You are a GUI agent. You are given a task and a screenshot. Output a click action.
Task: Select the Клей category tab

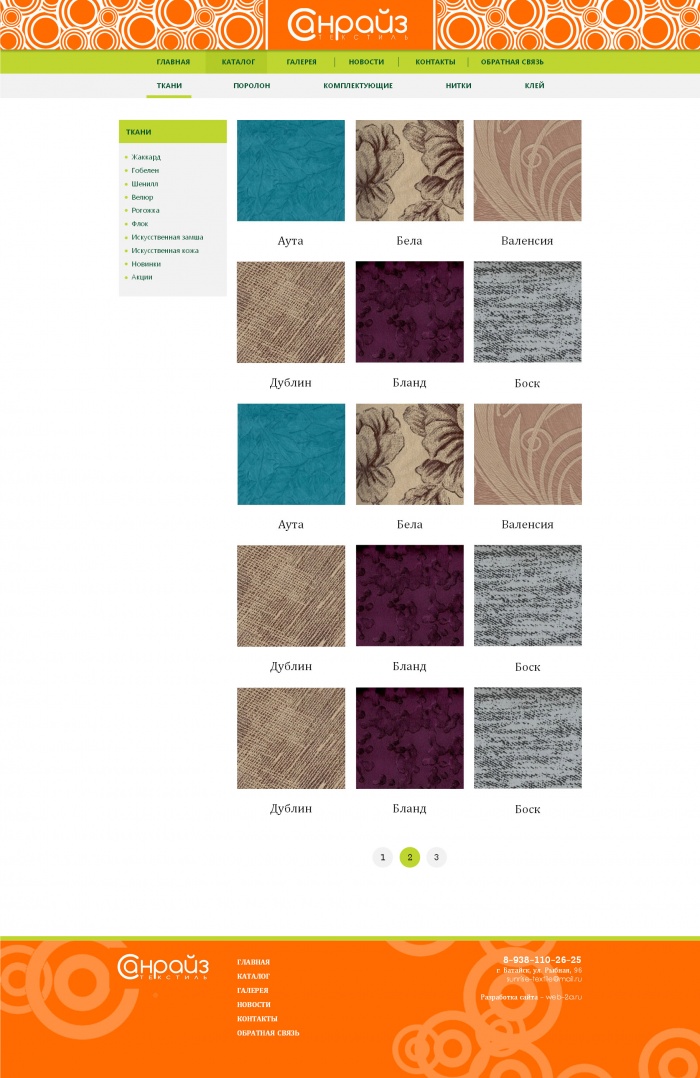(x=534, y=86)
